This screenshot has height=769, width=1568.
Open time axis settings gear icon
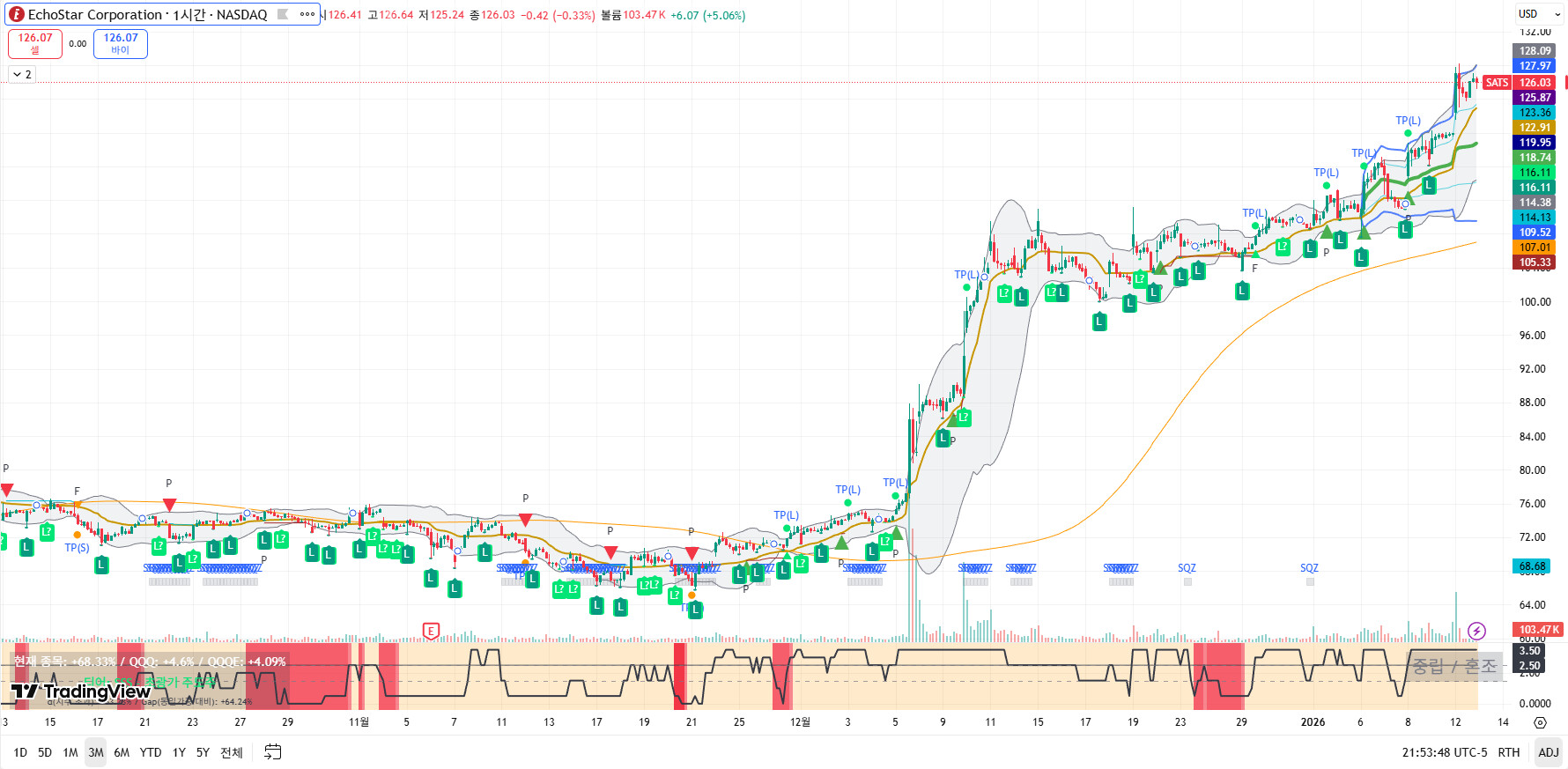tap(1540, 722)
